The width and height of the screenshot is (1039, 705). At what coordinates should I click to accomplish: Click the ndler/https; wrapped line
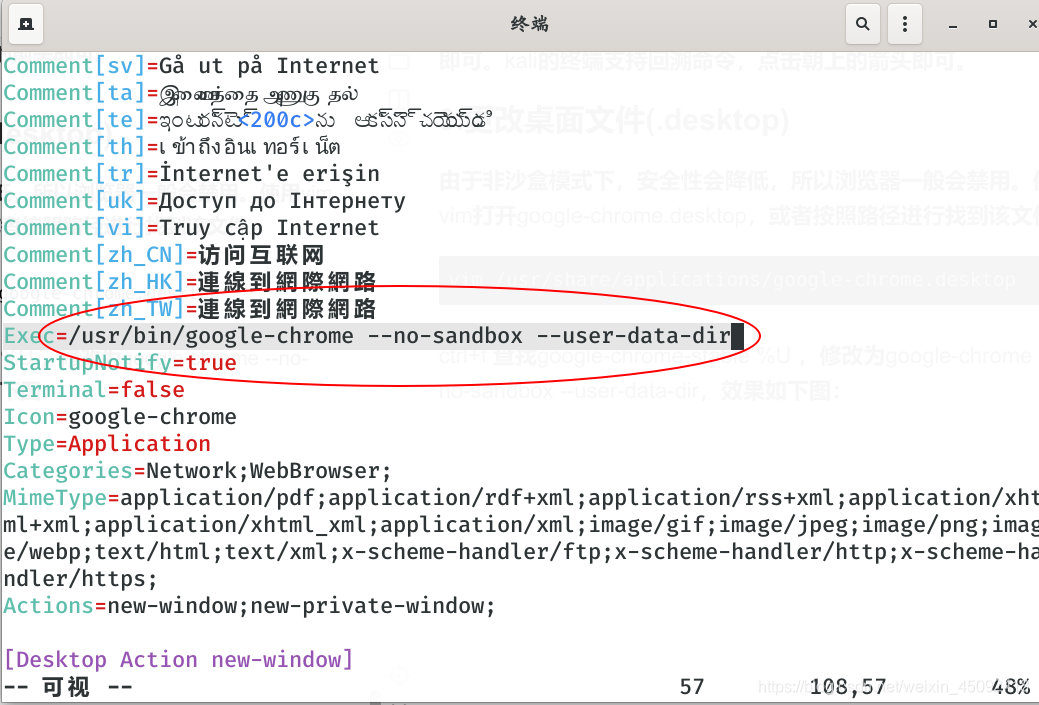(81, 579)
